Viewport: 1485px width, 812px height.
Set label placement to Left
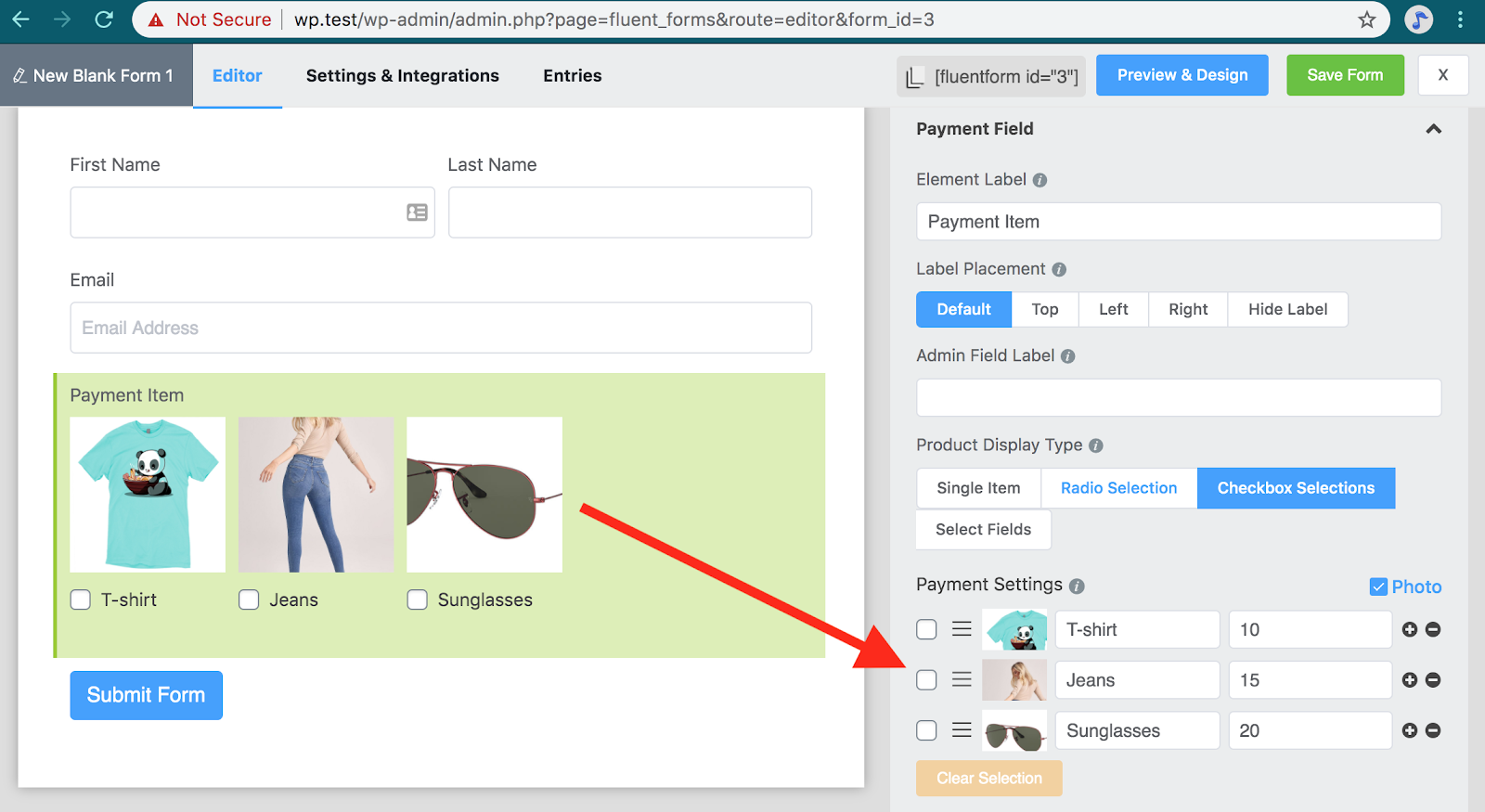[1114, 310]
